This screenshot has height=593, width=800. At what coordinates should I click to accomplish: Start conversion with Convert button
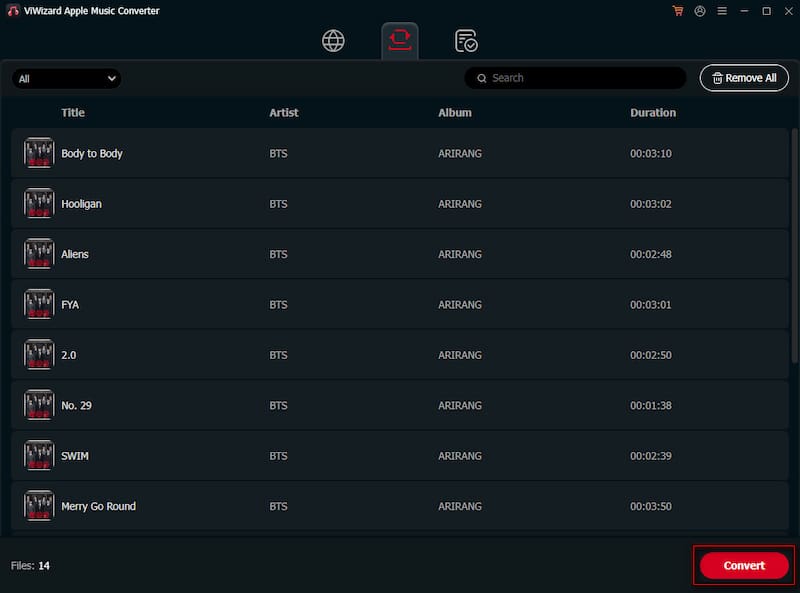point(744,565)
